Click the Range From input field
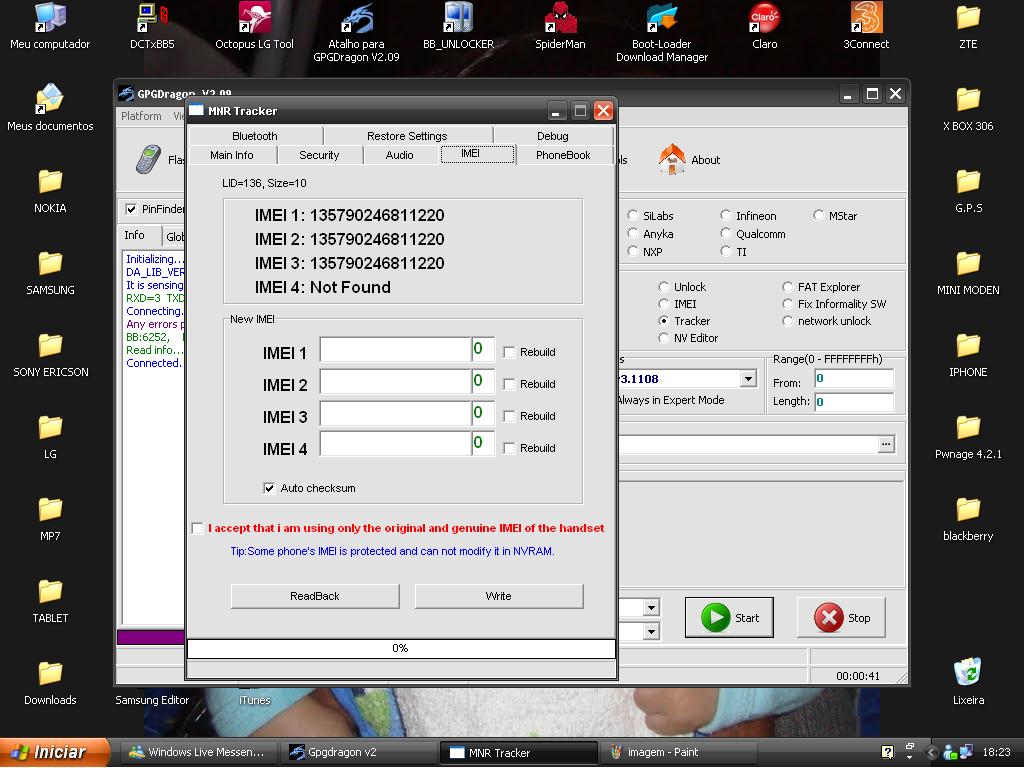 (x=854, y=379)
